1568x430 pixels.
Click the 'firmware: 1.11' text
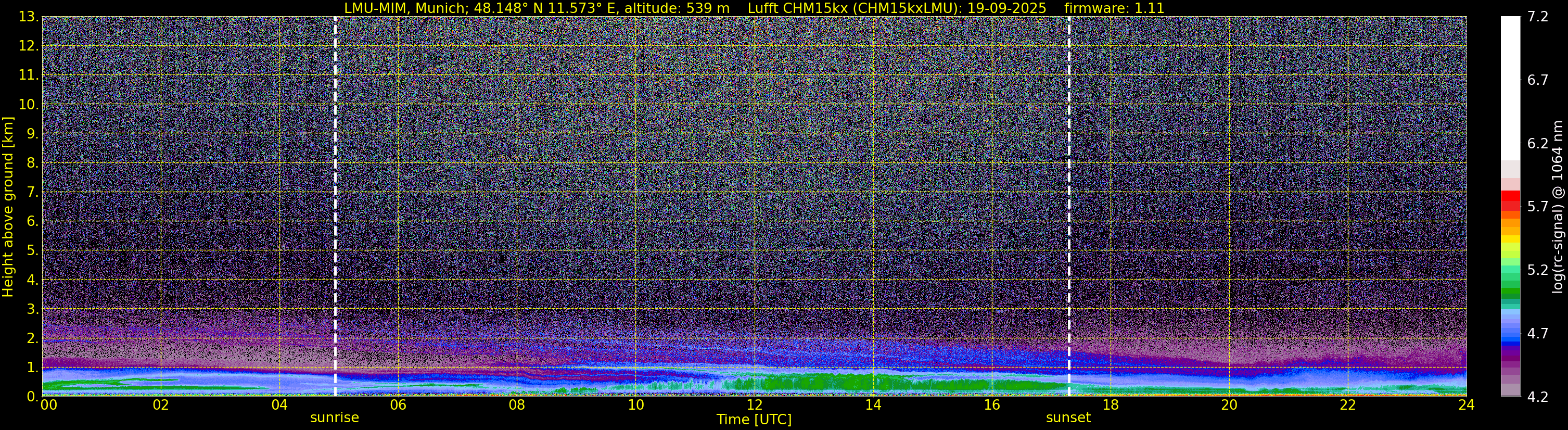pos(1115,8)
